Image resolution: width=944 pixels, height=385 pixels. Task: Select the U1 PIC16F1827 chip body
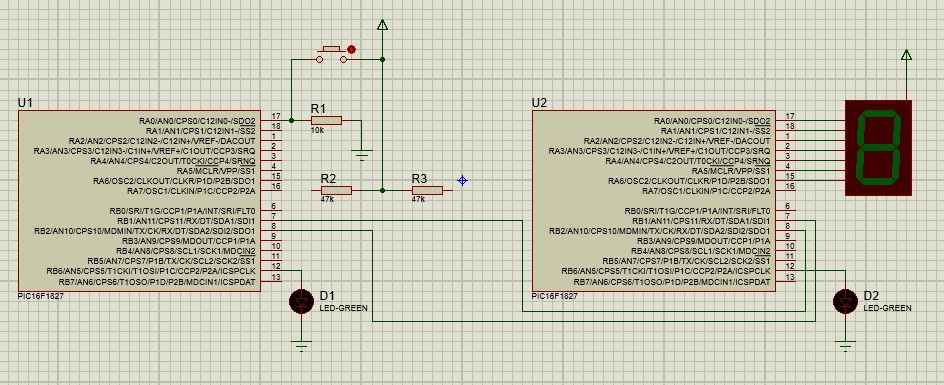(139, 201)
